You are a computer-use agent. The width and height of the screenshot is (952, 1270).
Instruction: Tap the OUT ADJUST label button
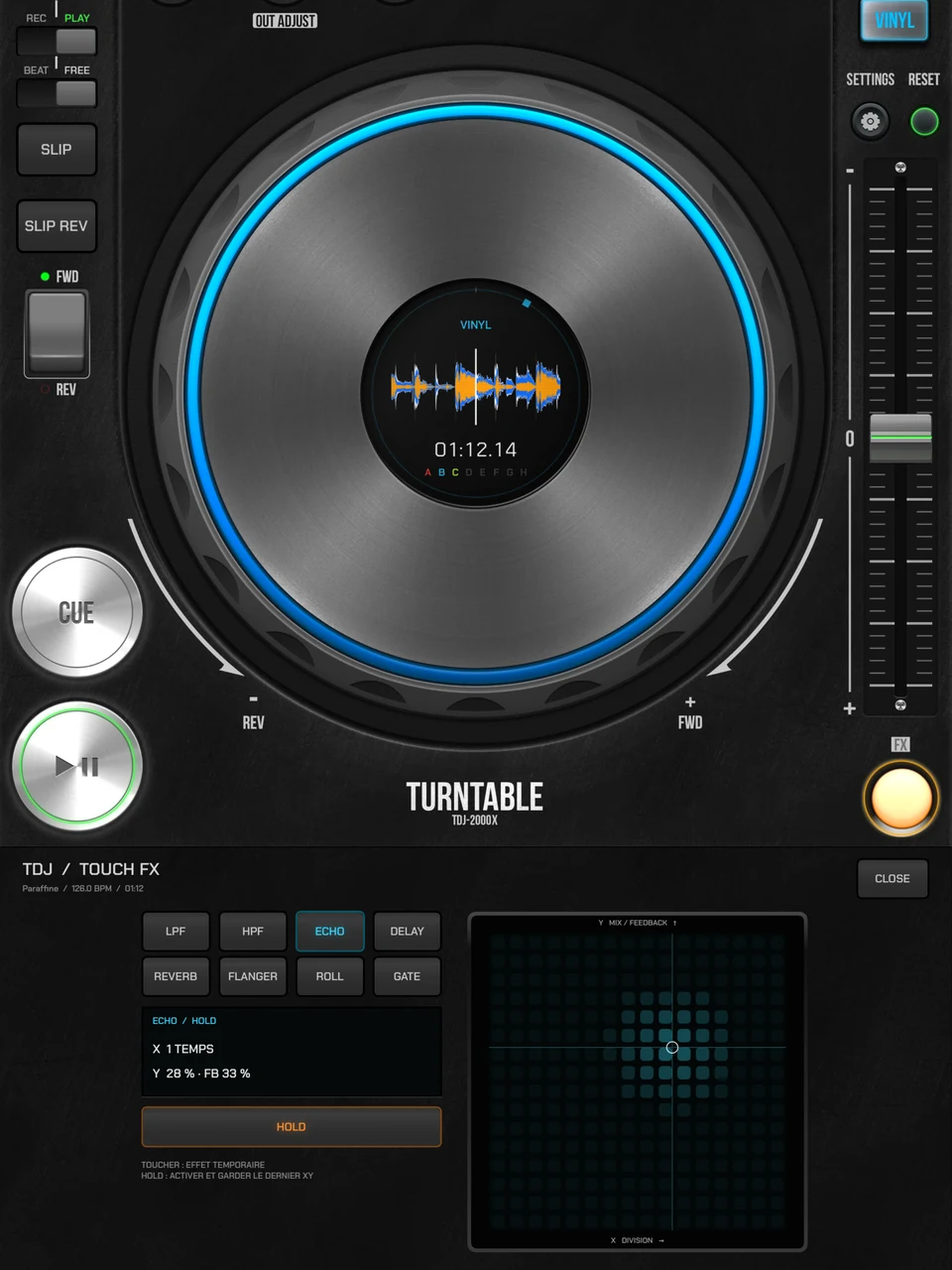[x=286, y=21]
